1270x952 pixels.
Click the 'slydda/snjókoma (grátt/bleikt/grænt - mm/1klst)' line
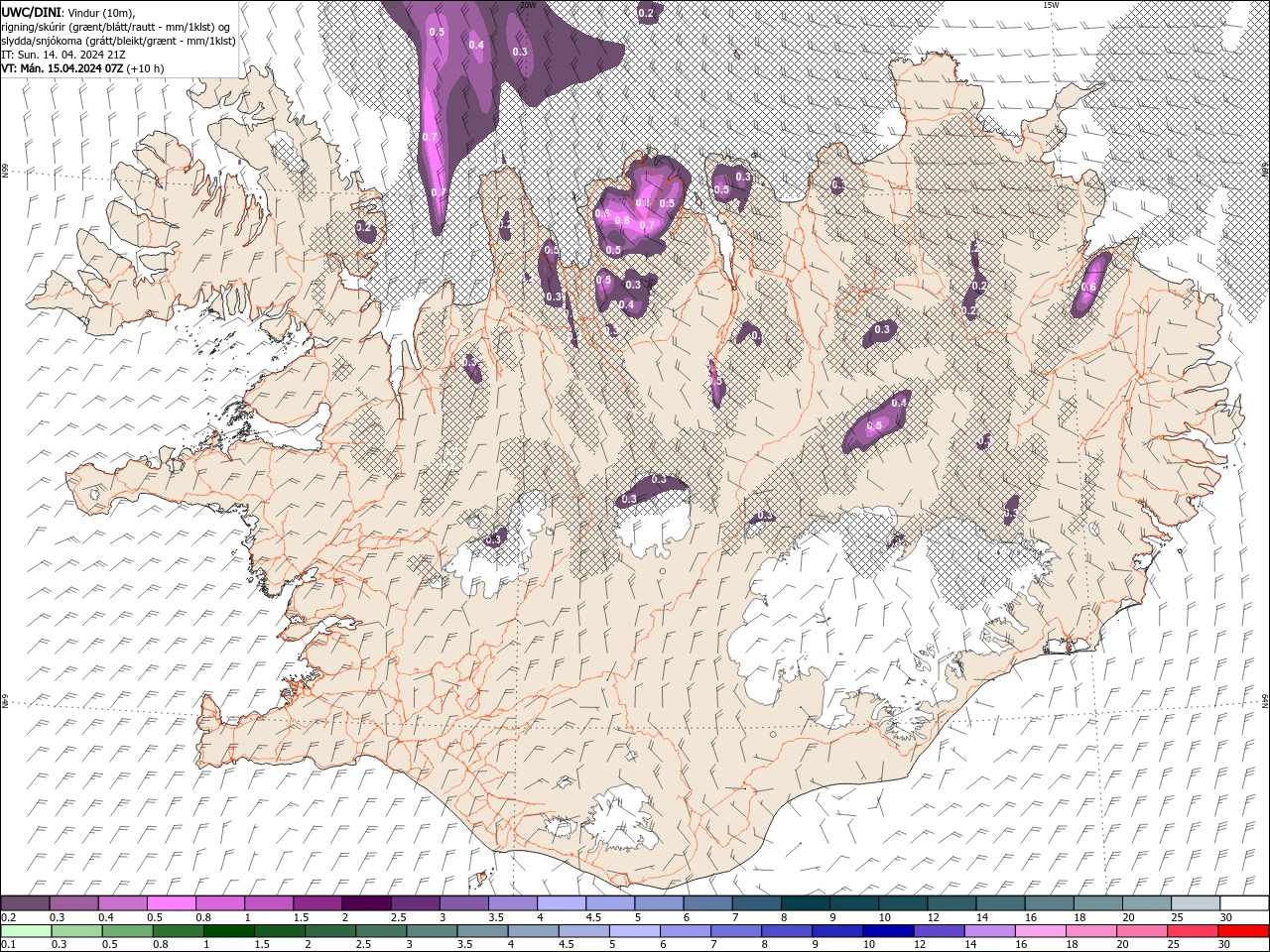(x=118, y=41)
